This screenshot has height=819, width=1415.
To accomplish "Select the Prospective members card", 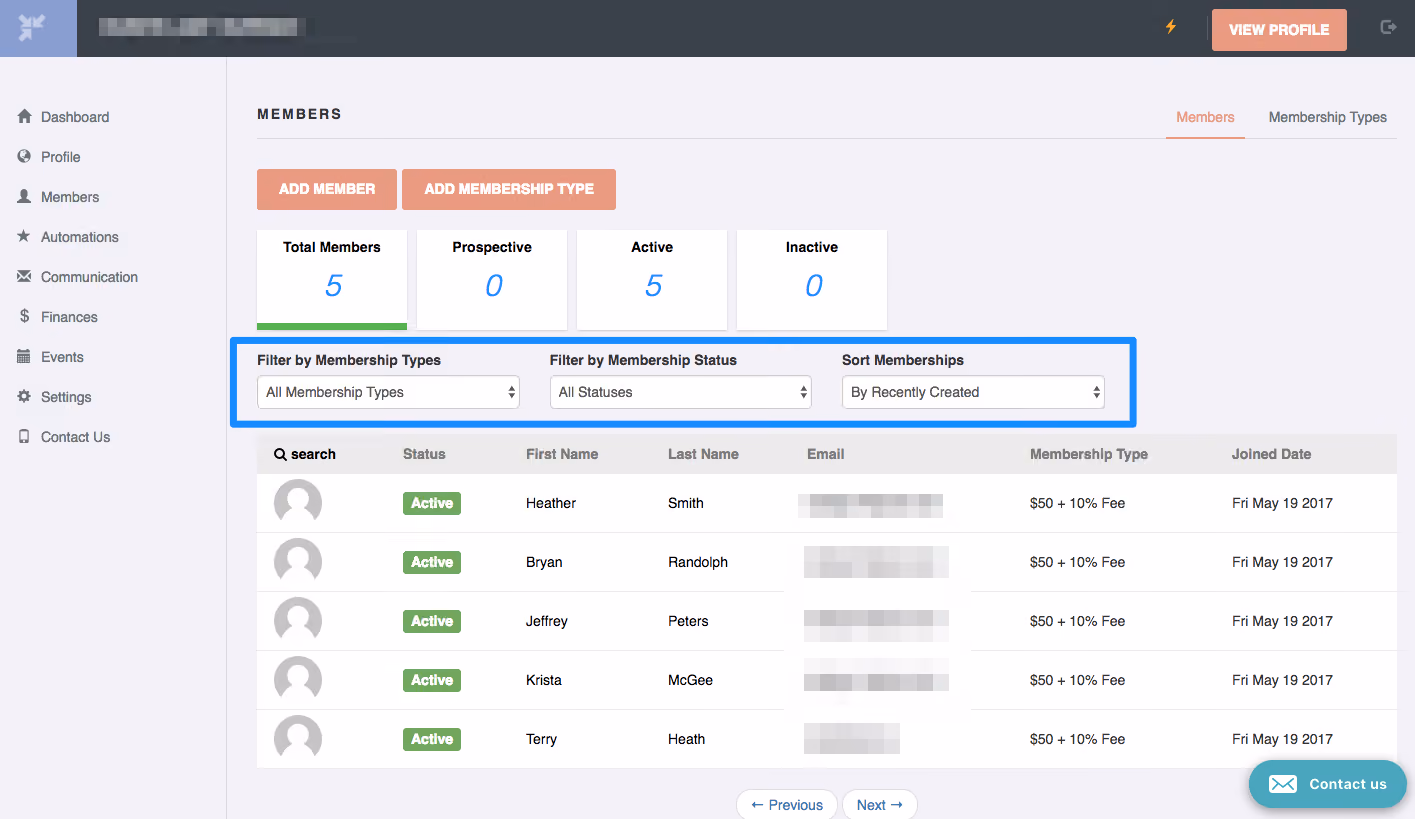I will [492, 279].
